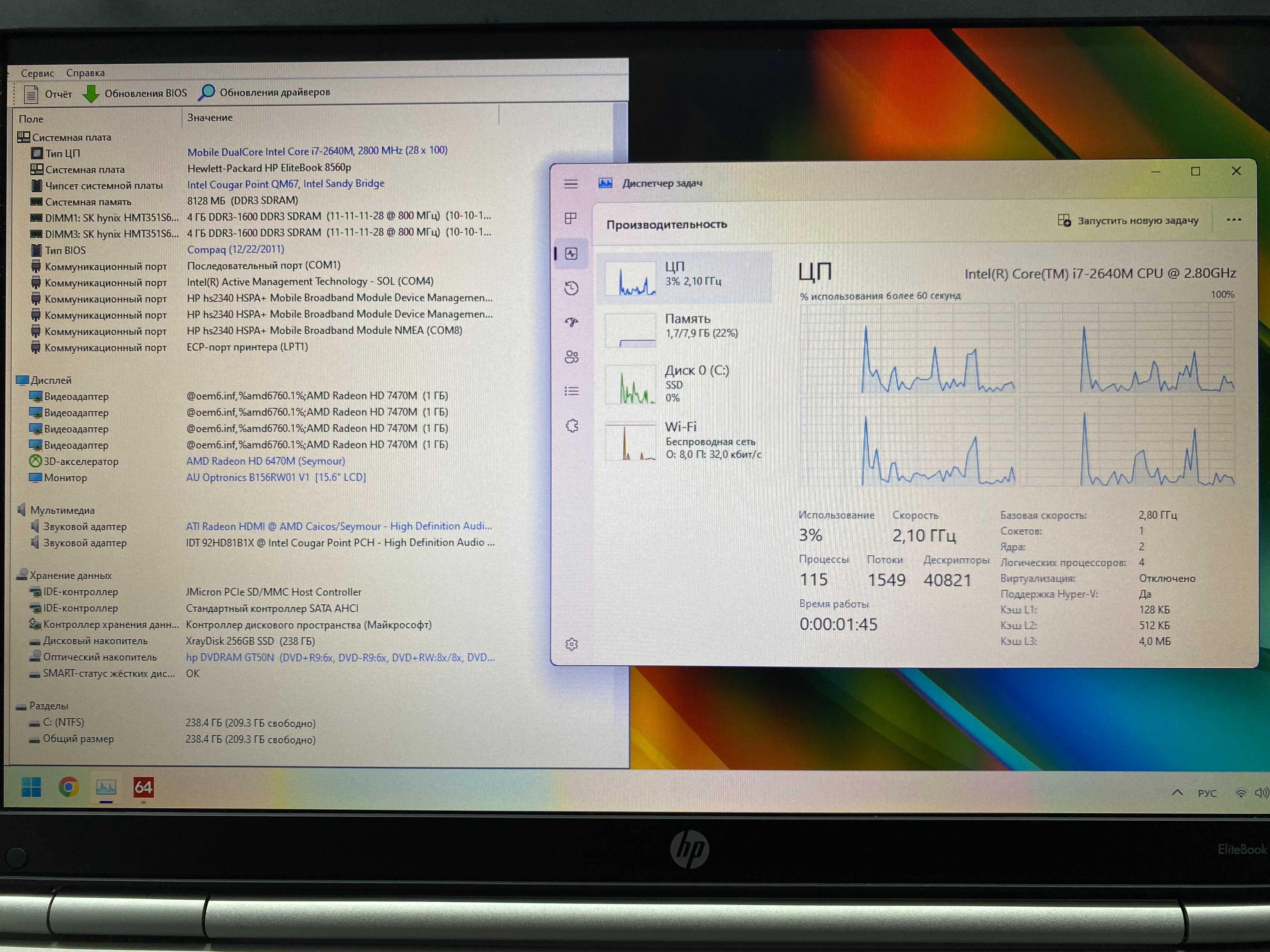Viewport: 1270px width, 952px height.
Task: Show hidden tray icons chevron
Action: click(x=1177, y=792)
